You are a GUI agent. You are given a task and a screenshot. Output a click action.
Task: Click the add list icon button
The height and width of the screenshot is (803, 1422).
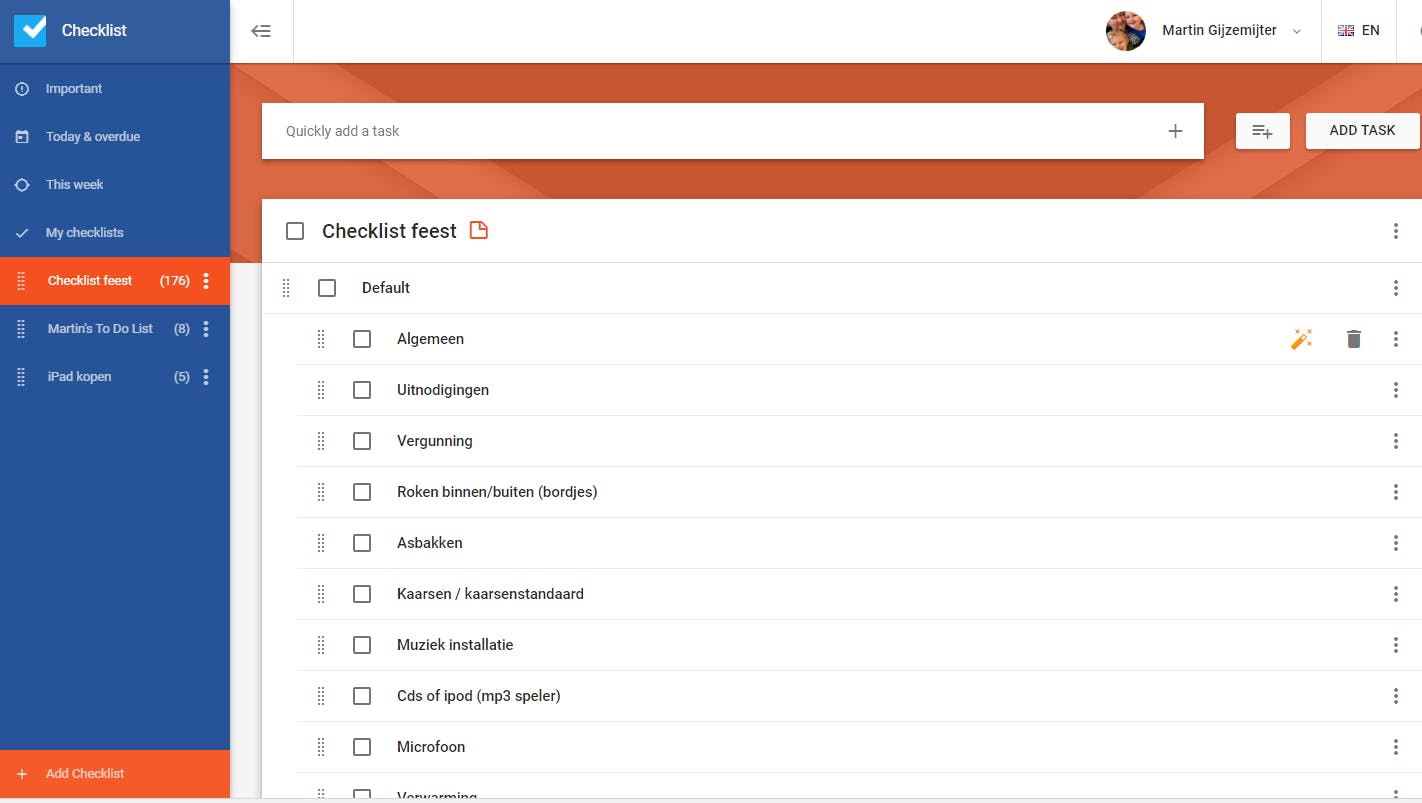[x=1263, y=131]
